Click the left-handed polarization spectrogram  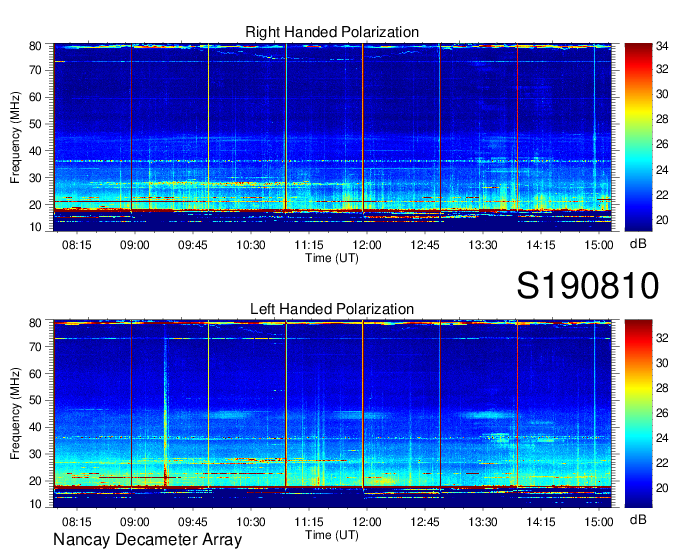coord(332,414)
